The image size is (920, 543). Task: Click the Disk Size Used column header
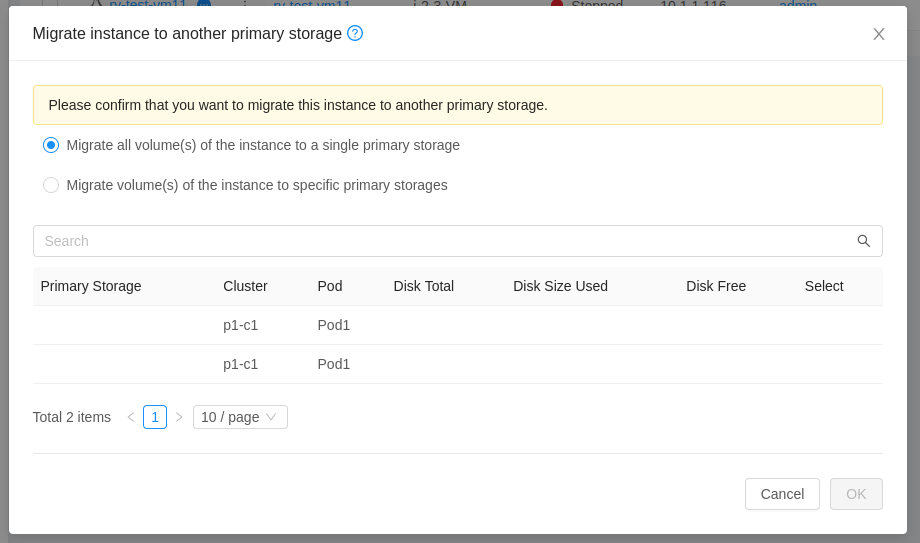click(x=560, y=286)
